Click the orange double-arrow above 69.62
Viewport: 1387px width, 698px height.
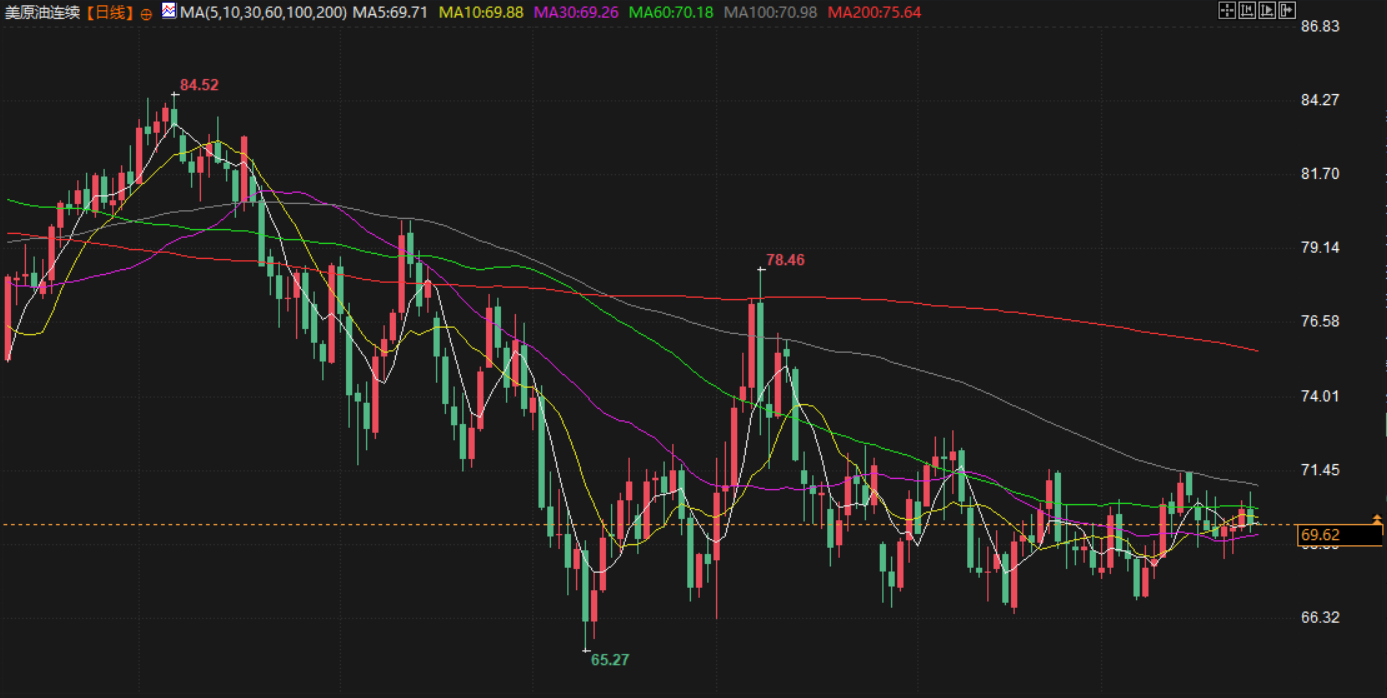point(1378,519)
